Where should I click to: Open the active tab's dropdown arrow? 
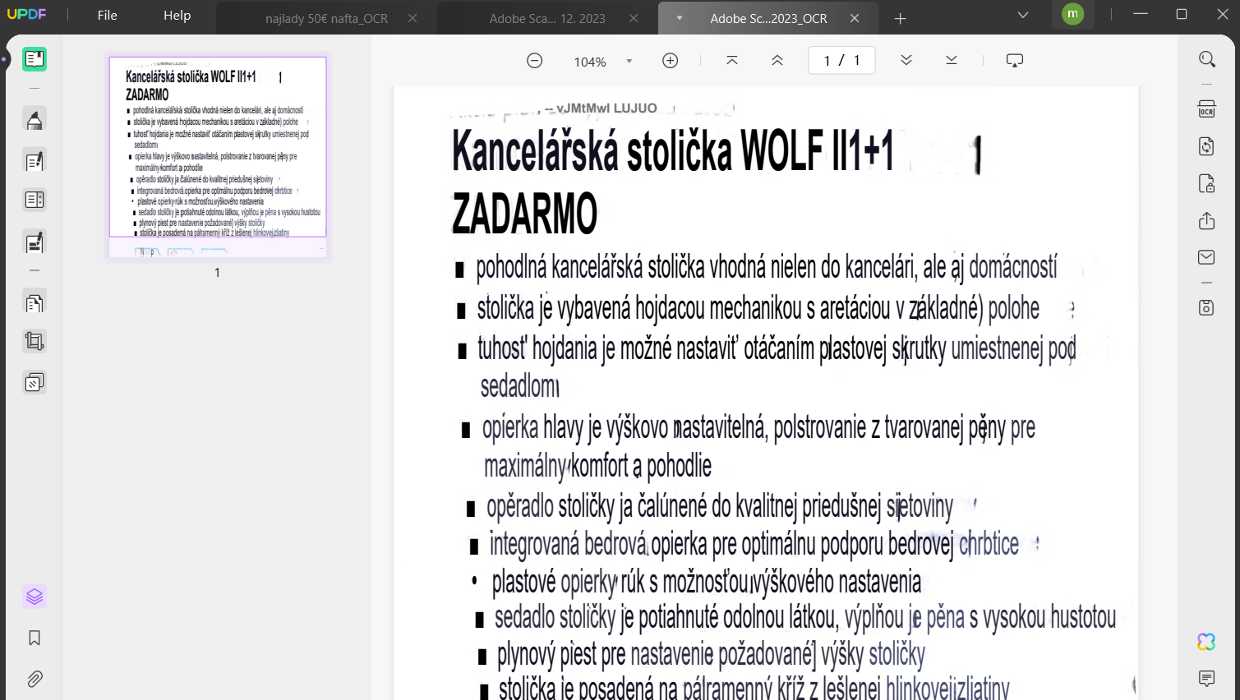click(679, 18)
